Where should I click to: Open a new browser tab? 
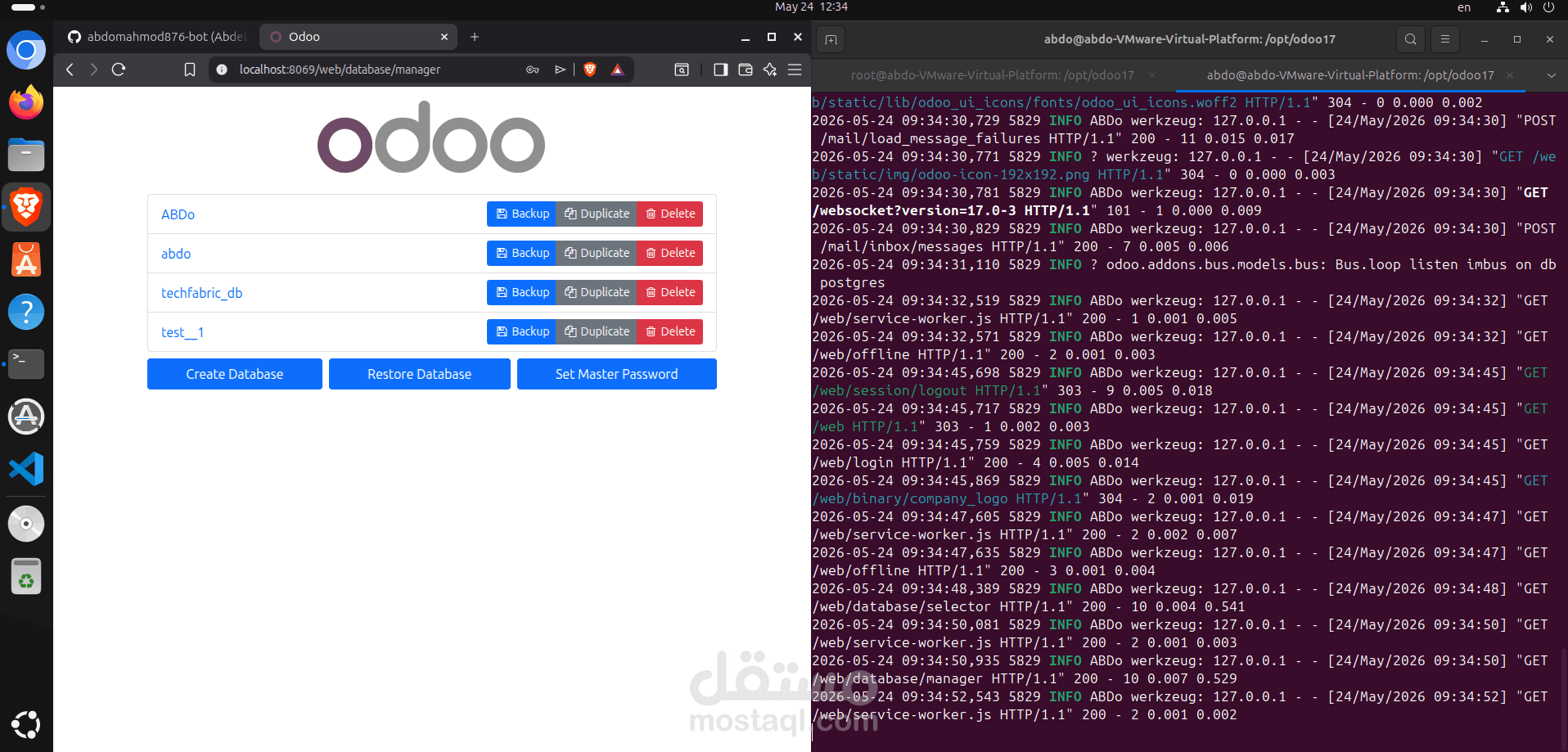475,37
